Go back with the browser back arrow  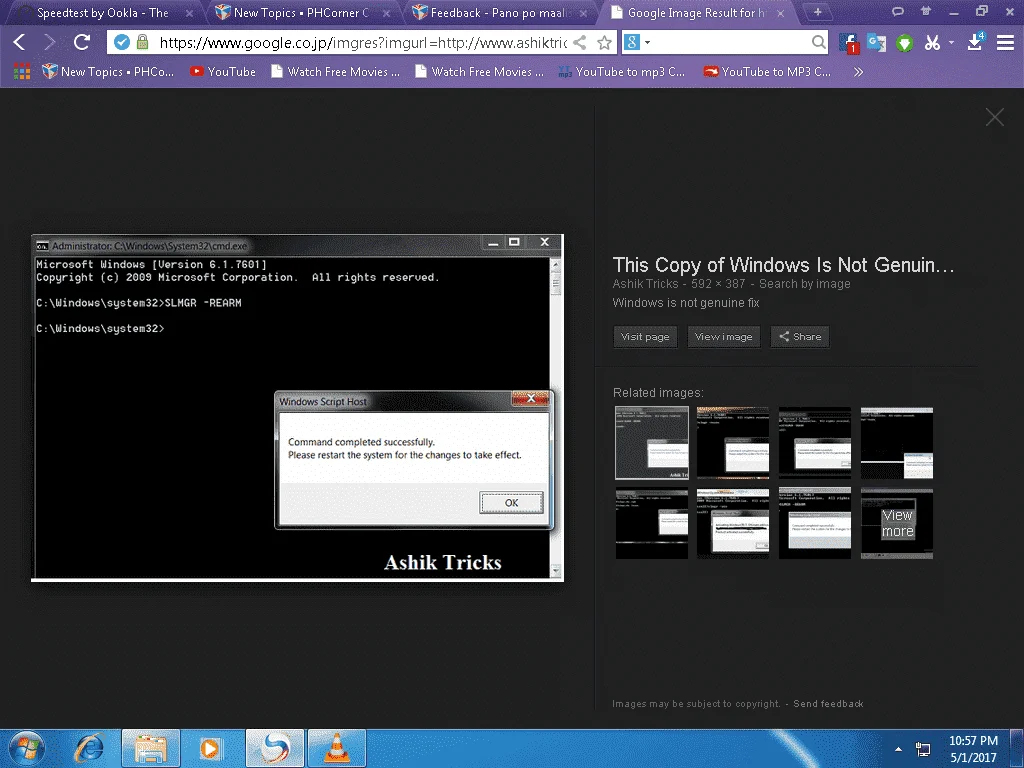pyautogui.click(x=20, y=42)
